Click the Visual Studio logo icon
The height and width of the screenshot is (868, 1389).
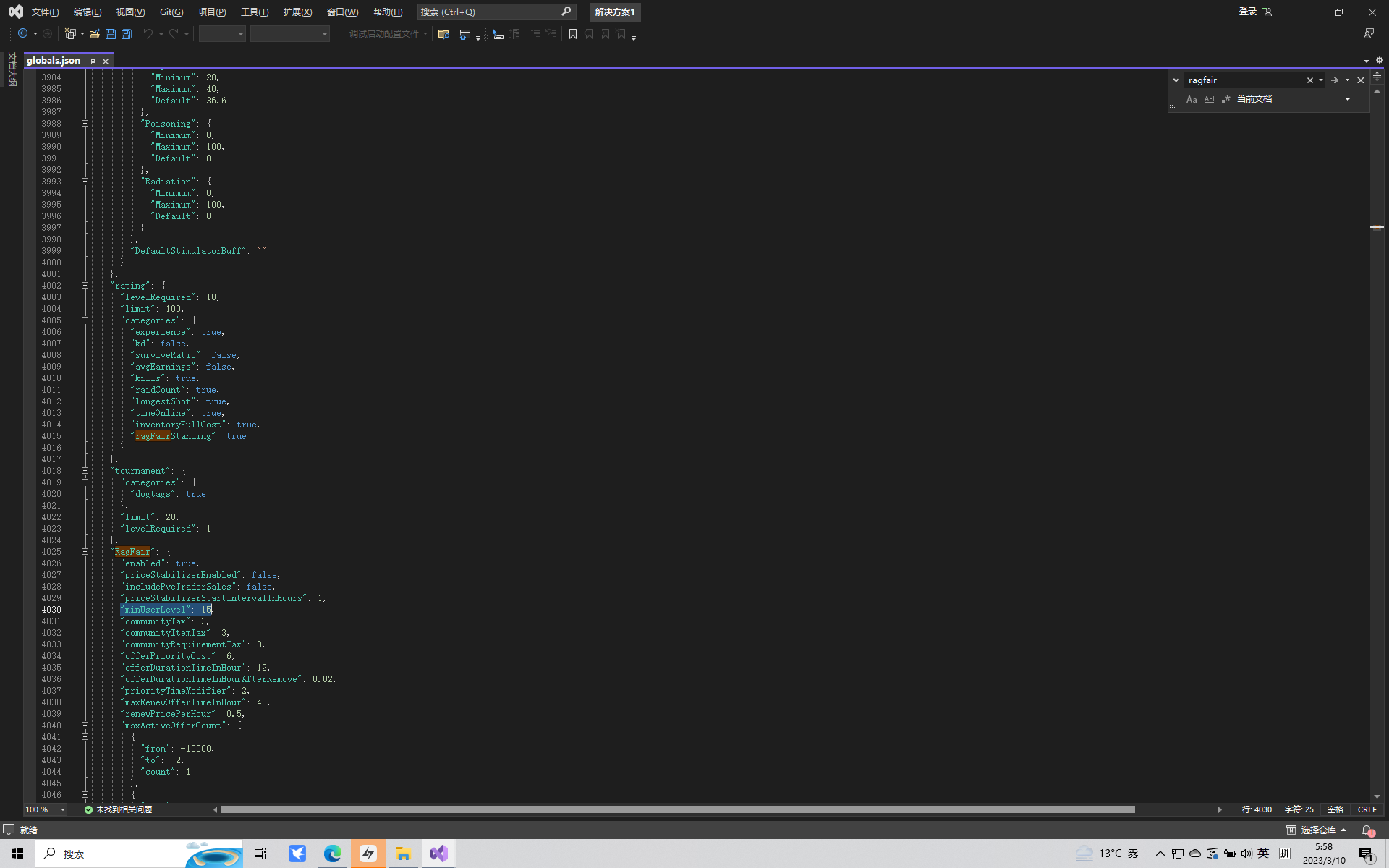click(x=15, y=12)
